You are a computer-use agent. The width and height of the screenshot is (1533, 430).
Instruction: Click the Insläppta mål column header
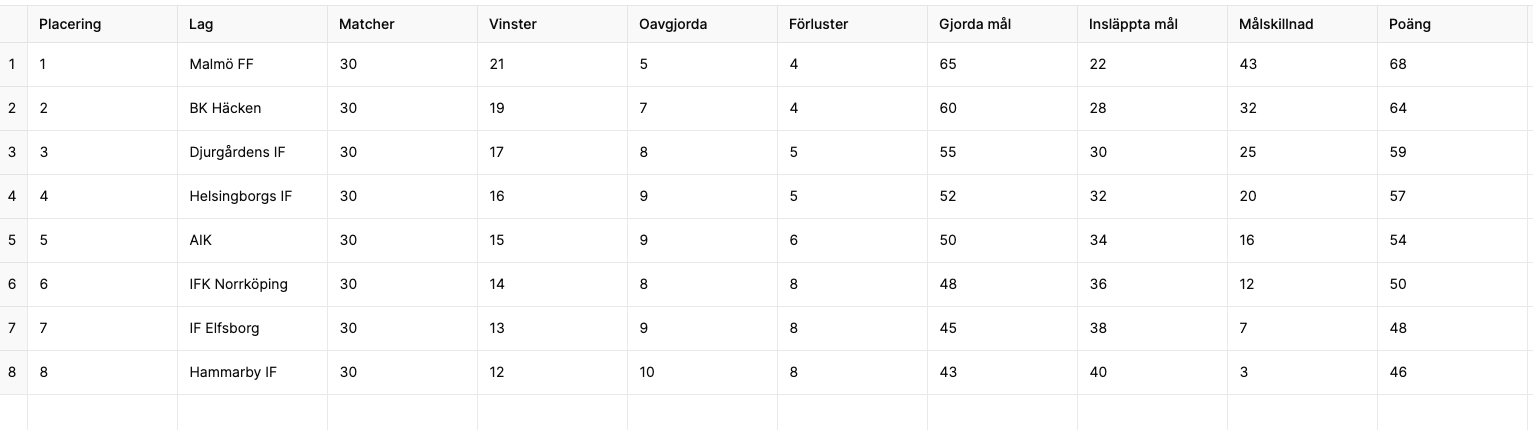1152,24
